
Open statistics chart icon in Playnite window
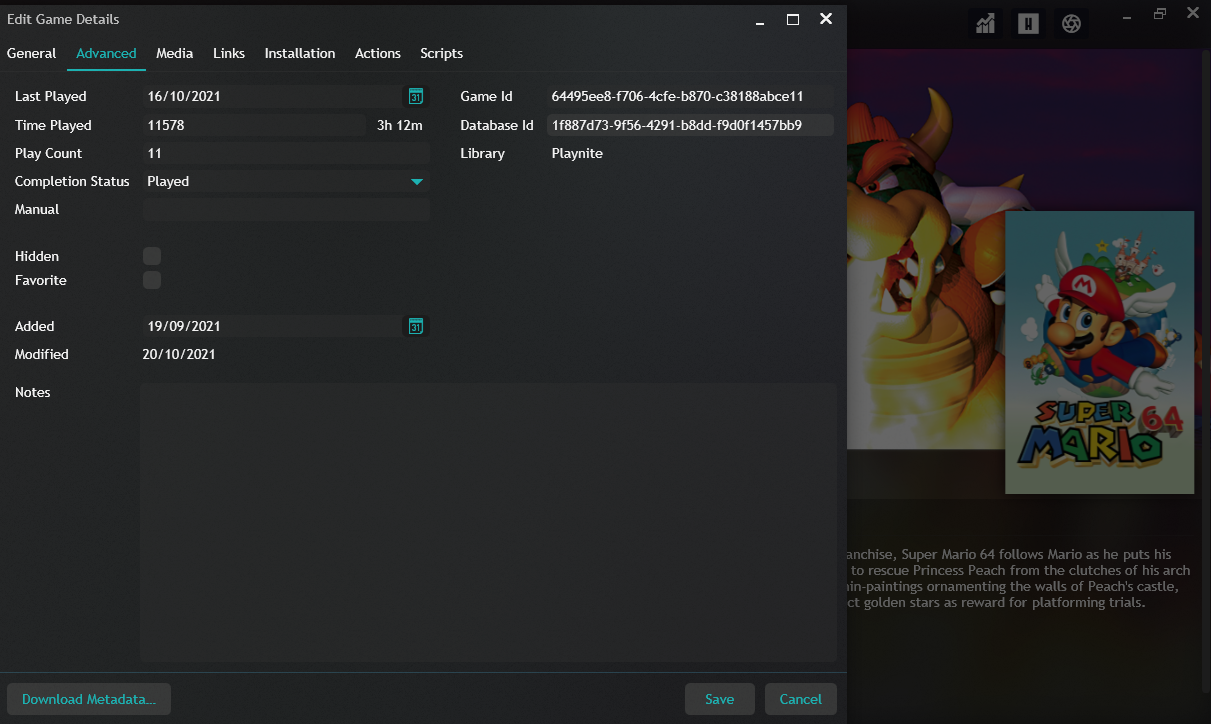click(x=986, y=23)
